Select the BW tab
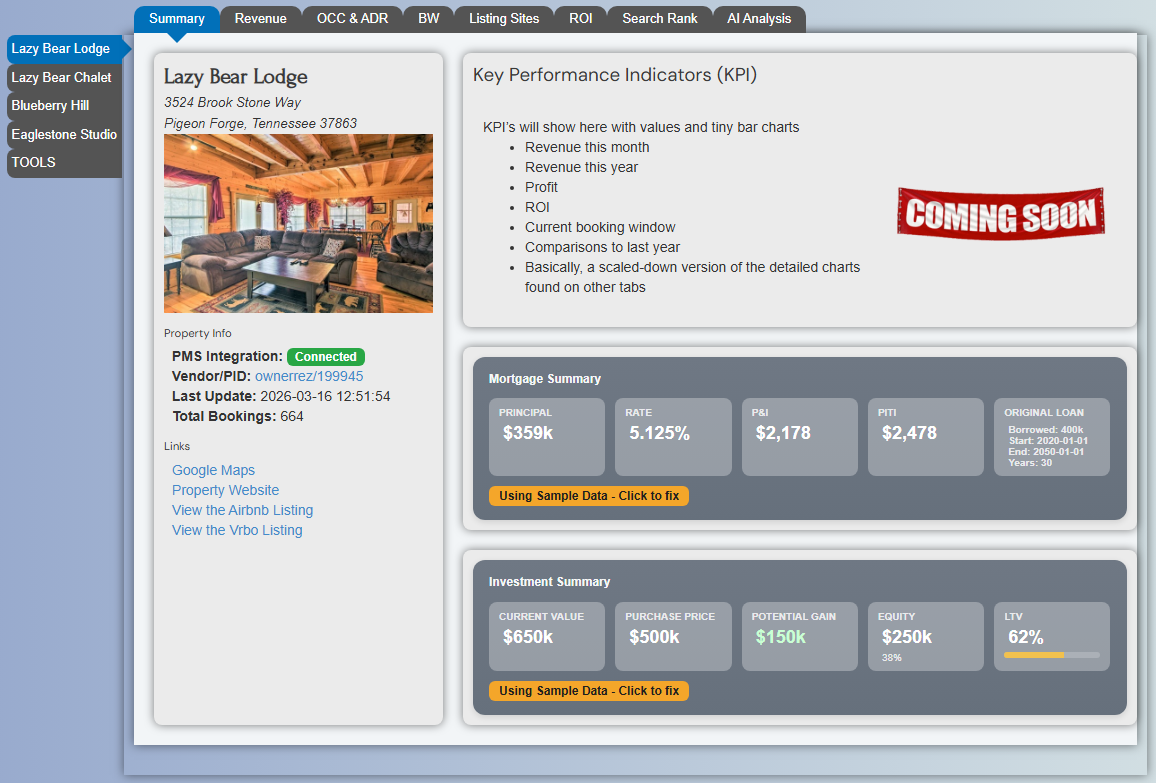The width and height of the screenshot is (1156, 783). pos(428,18)
